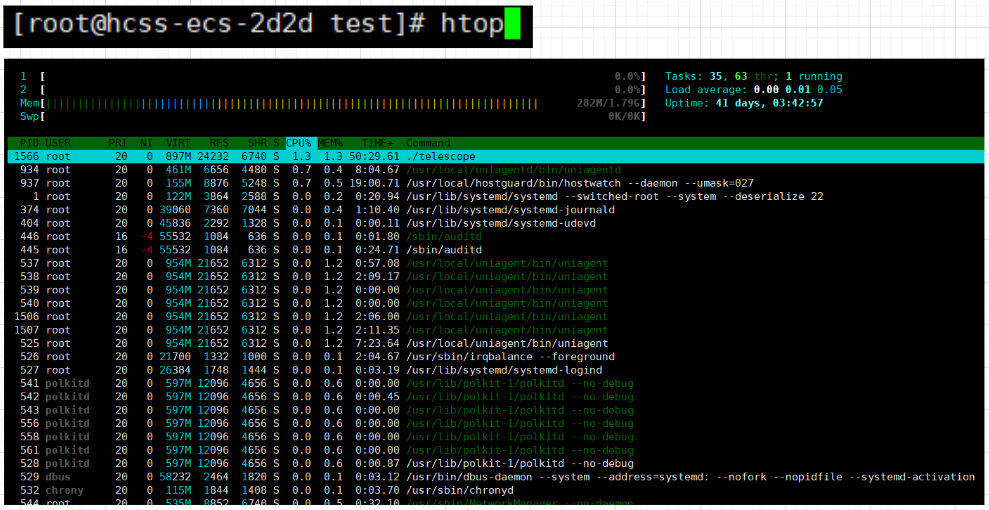
Task: Sort processes by the PID column header
Action: tap(30, 143)
